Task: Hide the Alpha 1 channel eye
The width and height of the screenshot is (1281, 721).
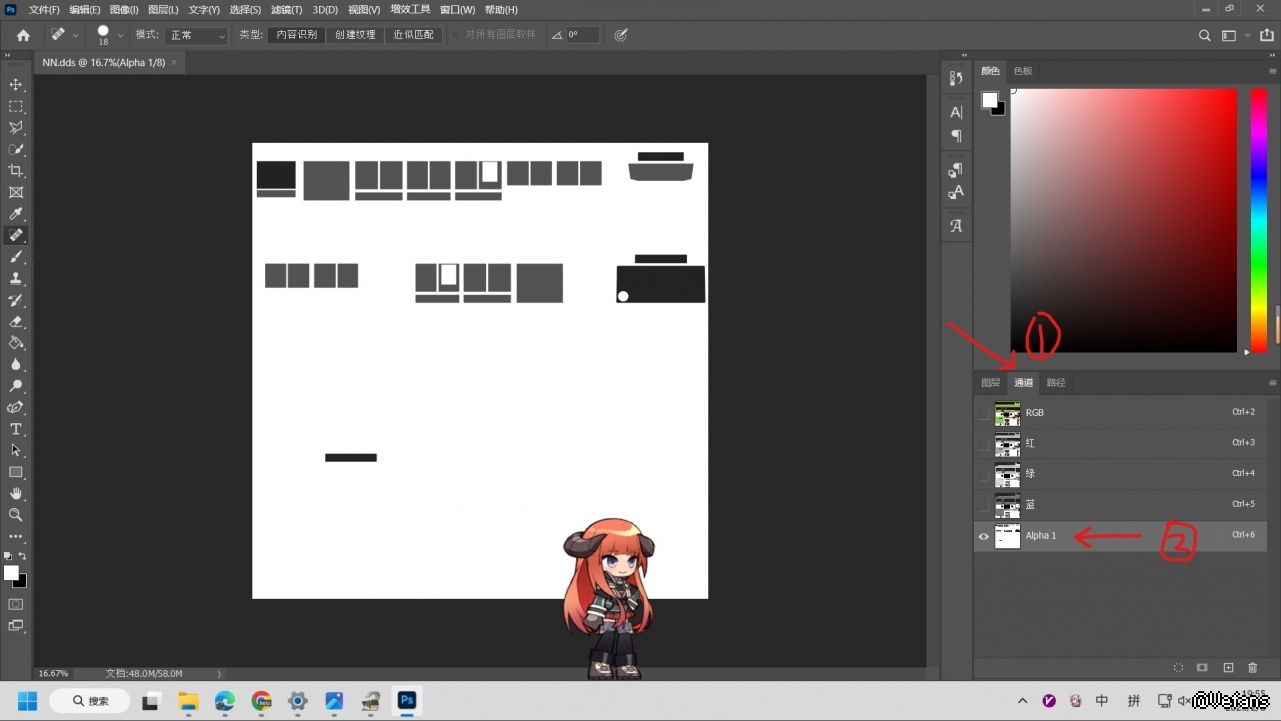Action: pos(984,536)
